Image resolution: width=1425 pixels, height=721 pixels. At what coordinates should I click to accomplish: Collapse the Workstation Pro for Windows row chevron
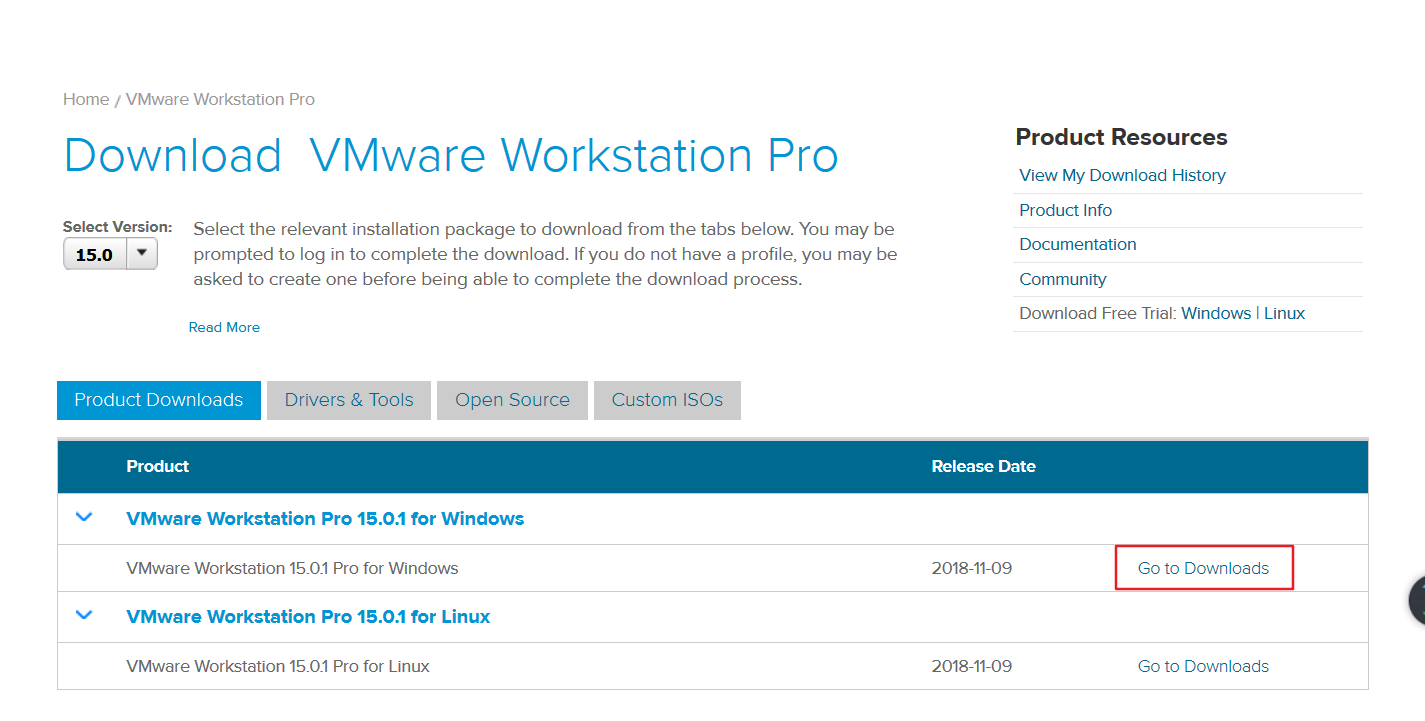(x=85, y=517)
